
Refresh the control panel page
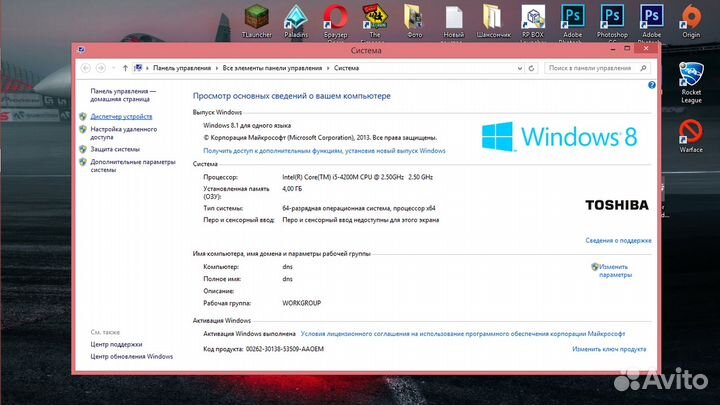click(x=531, y=68)
